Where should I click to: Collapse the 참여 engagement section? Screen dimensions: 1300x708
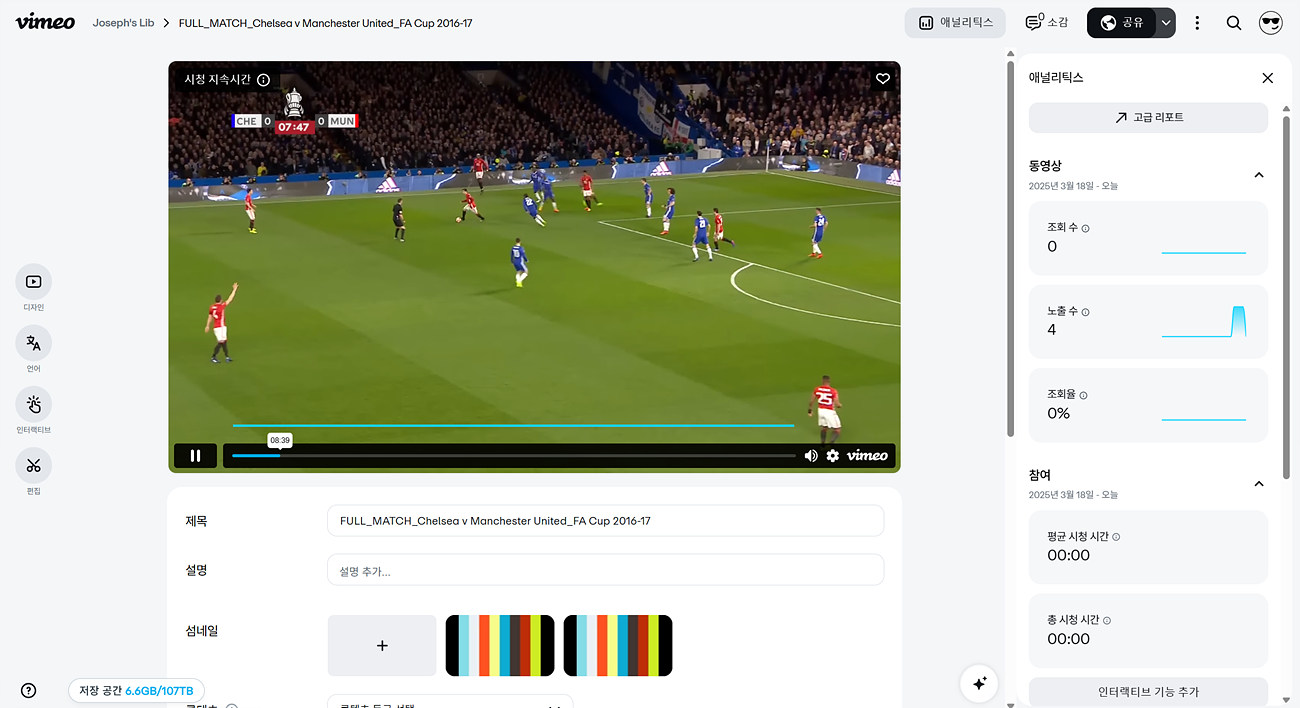1259,484
